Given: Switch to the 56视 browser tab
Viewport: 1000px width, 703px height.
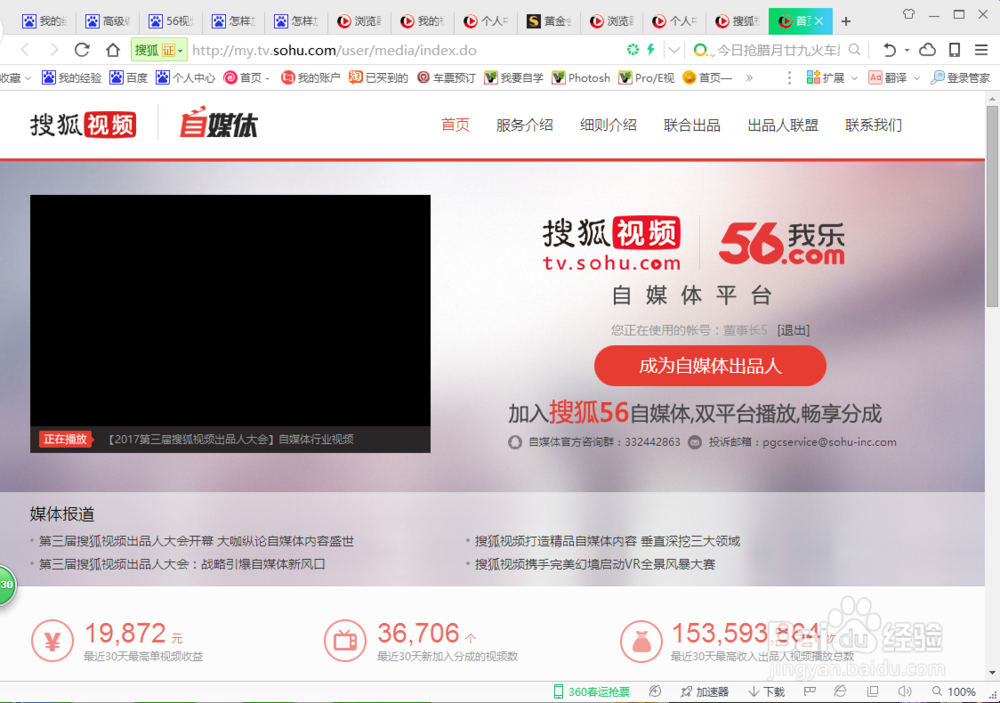Looking at the screenshot, I should pos(171,22).
